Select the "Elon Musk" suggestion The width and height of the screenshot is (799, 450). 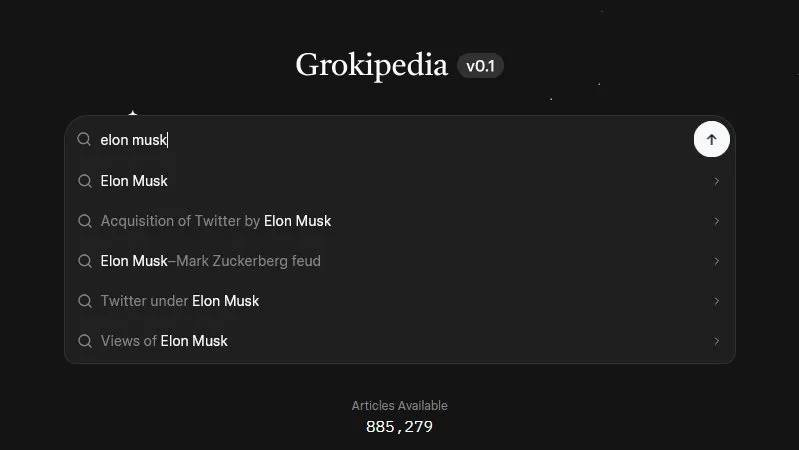click(134, 181)
